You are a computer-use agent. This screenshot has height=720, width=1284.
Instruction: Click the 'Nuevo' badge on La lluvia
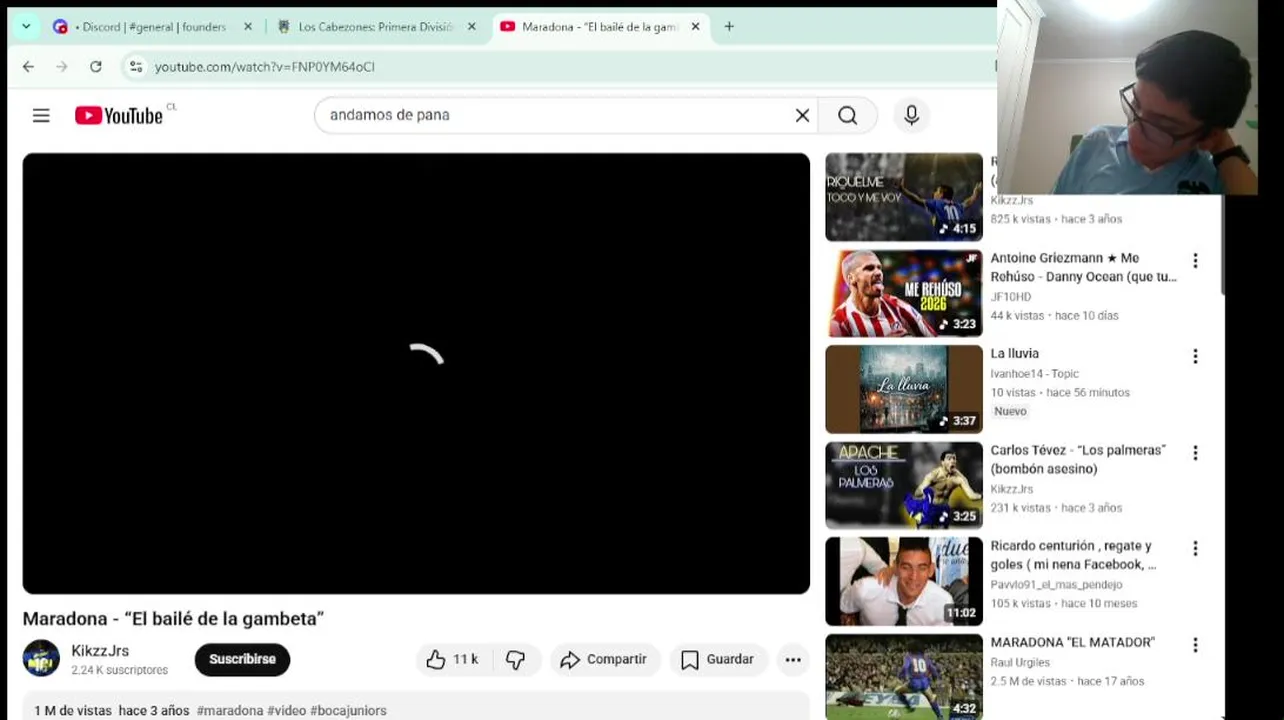(1010, 411)
